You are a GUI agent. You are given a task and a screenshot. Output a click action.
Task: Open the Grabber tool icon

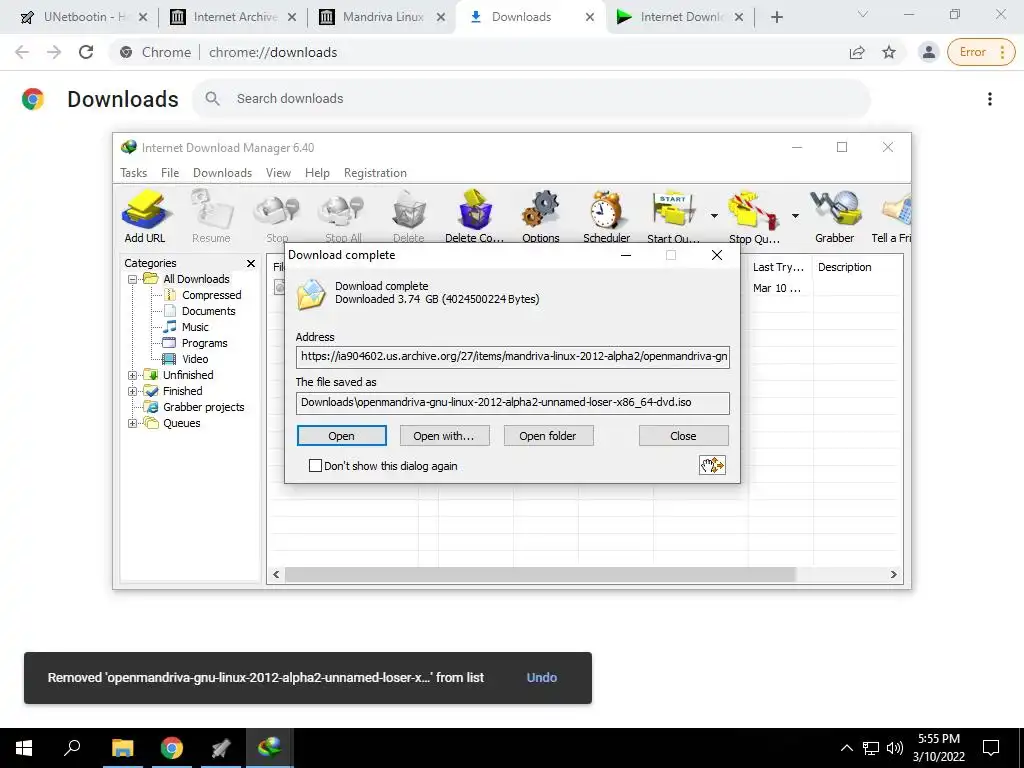pos(835,216)
